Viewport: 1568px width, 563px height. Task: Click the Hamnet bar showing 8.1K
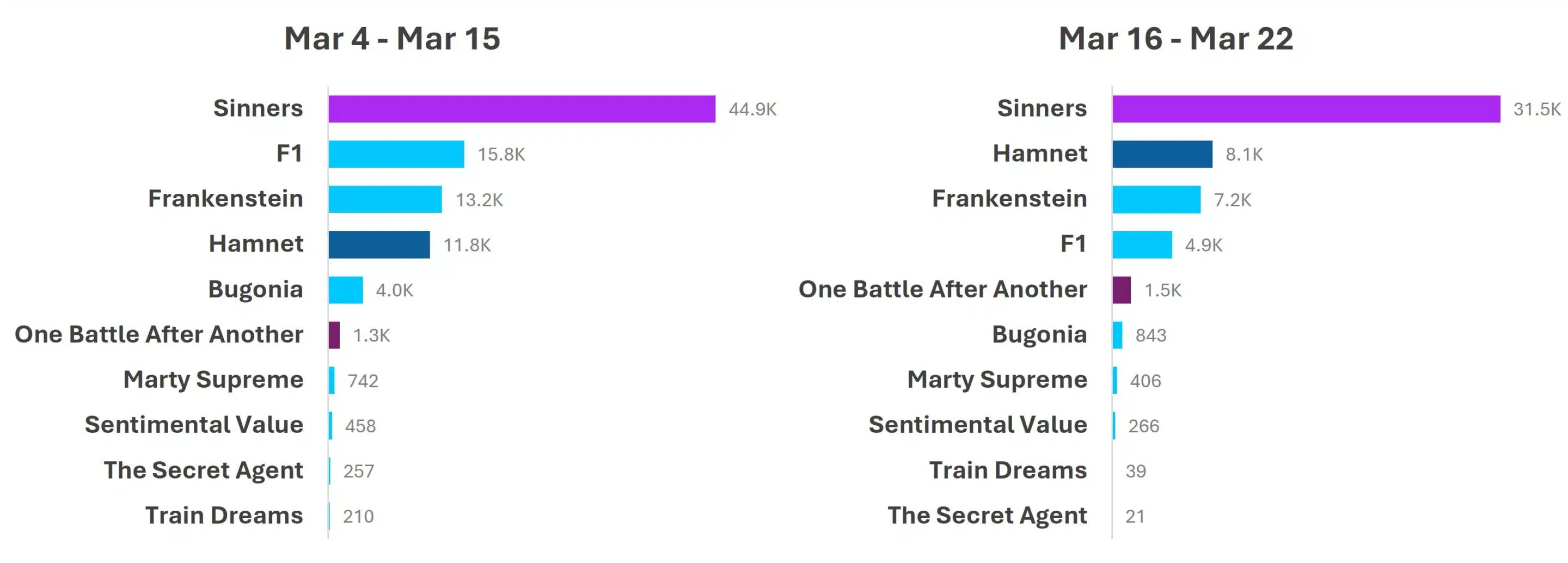(x=1162, y=154)
